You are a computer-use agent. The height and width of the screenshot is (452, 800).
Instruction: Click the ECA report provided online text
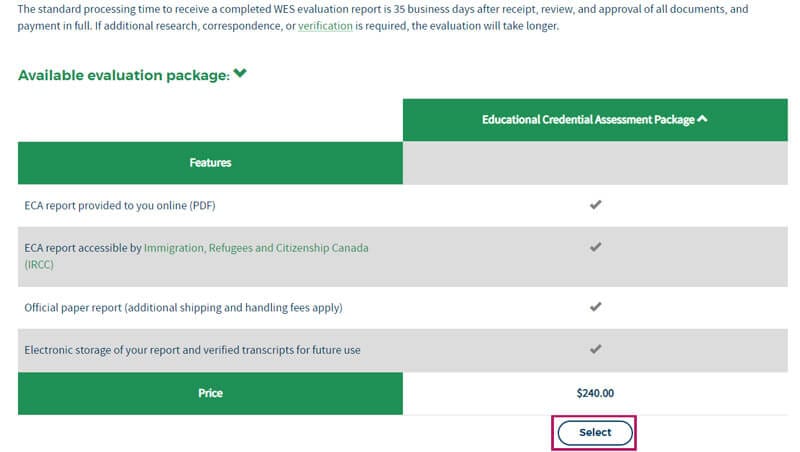click(120, 205)
